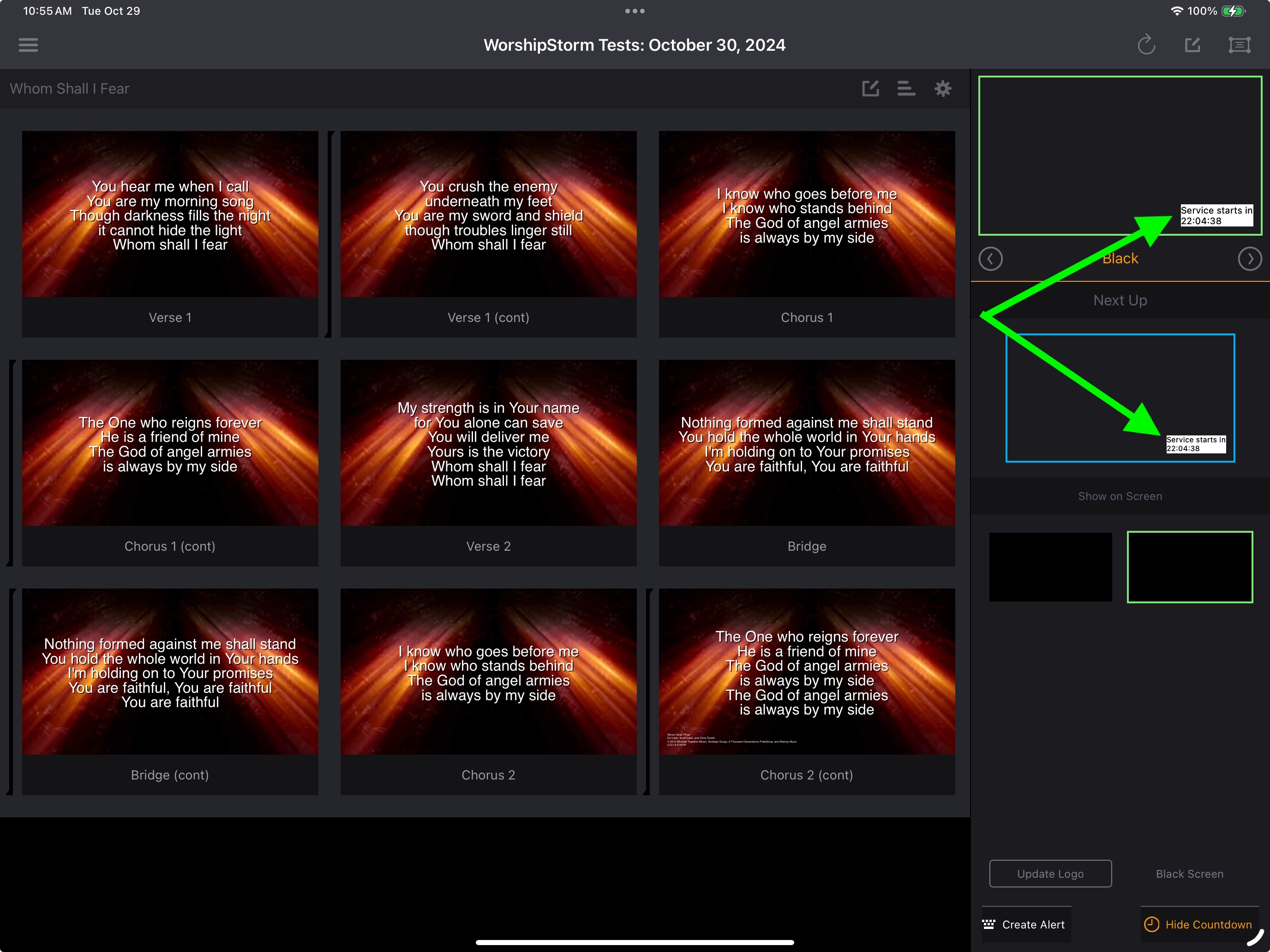Open the song arrangement lines icon

906,89
